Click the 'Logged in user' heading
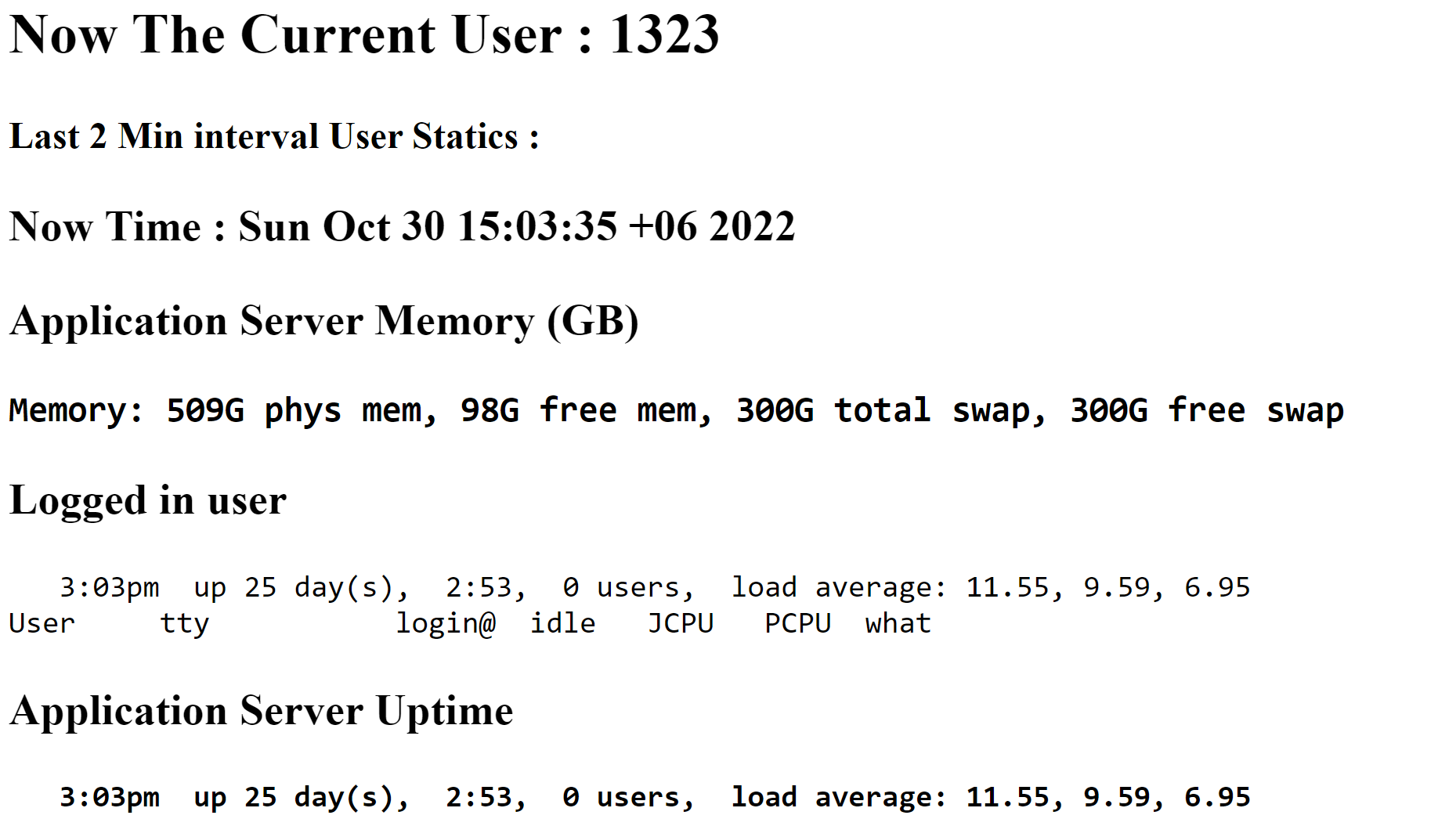The width and height of the screenshot is (1456, 826). tap(148, 500)
